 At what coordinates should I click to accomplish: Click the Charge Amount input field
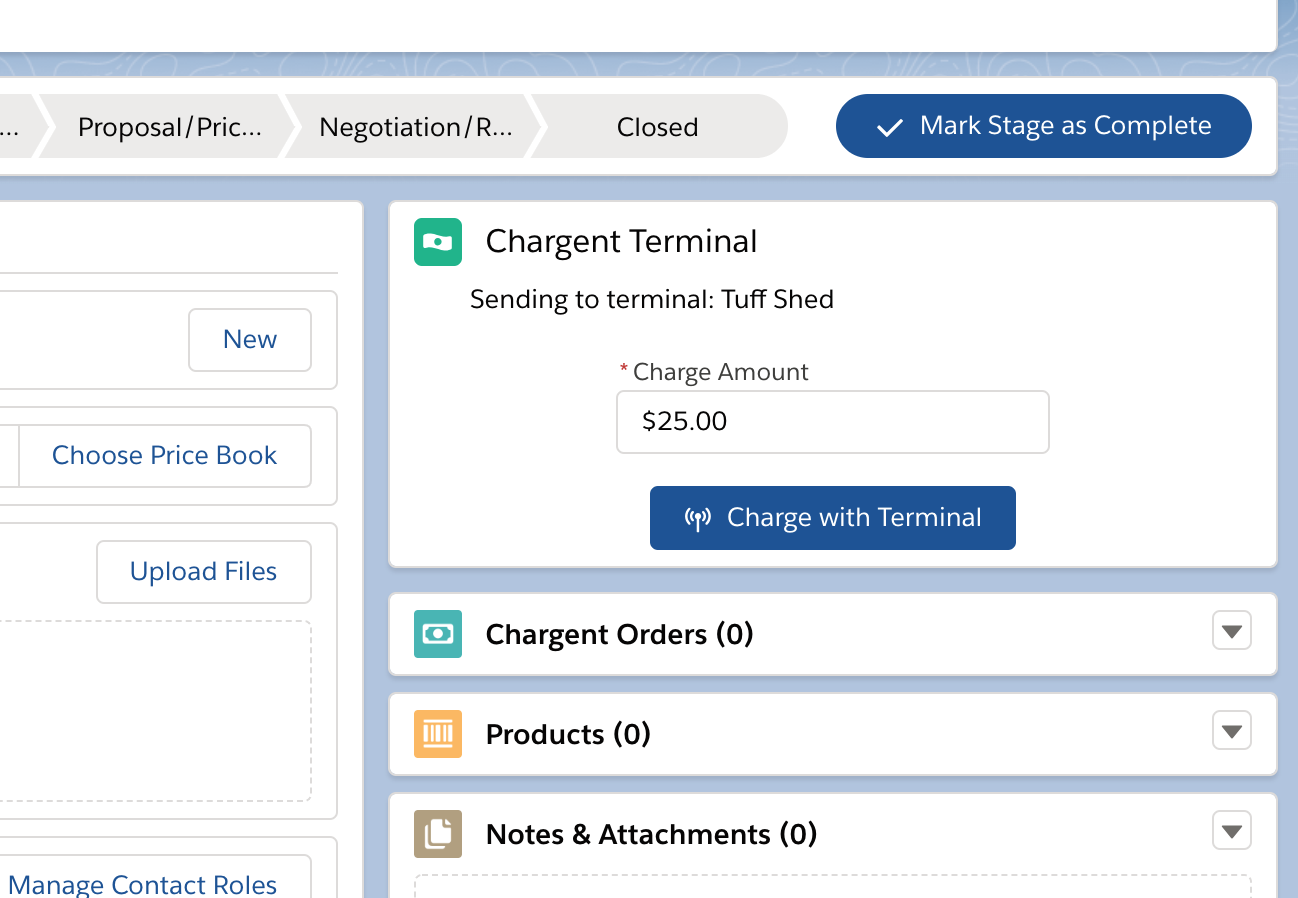pos(832,422)
